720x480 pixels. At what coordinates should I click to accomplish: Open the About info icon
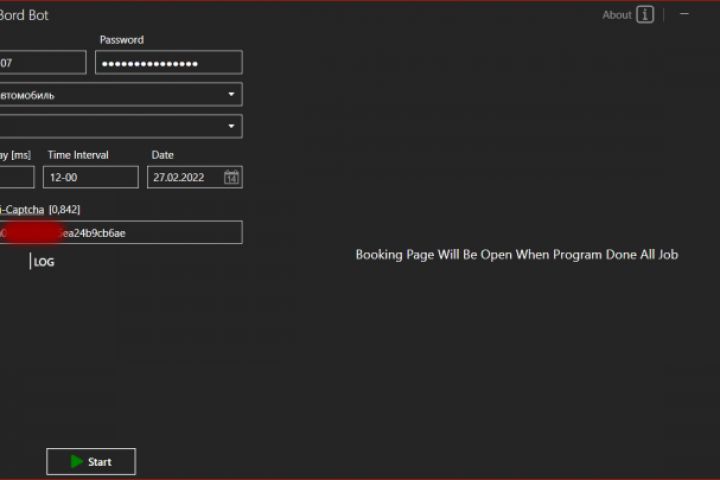645,15
